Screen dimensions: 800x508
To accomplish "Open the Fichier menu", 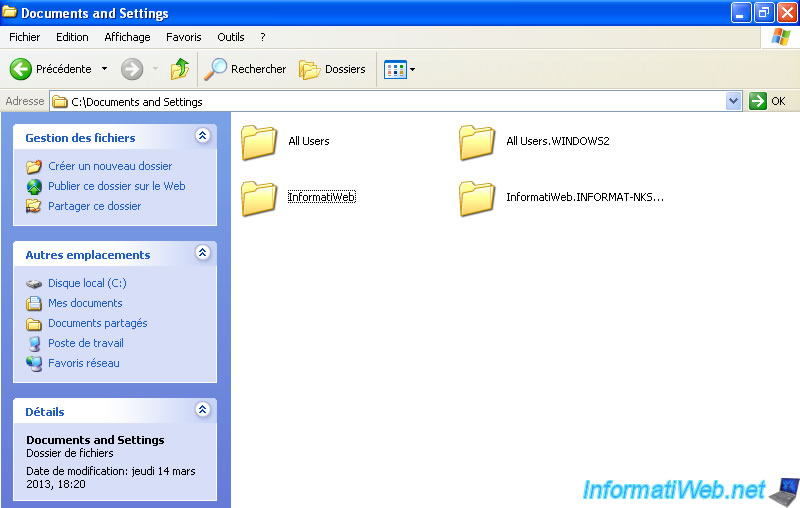I will [x=24, y=37].
